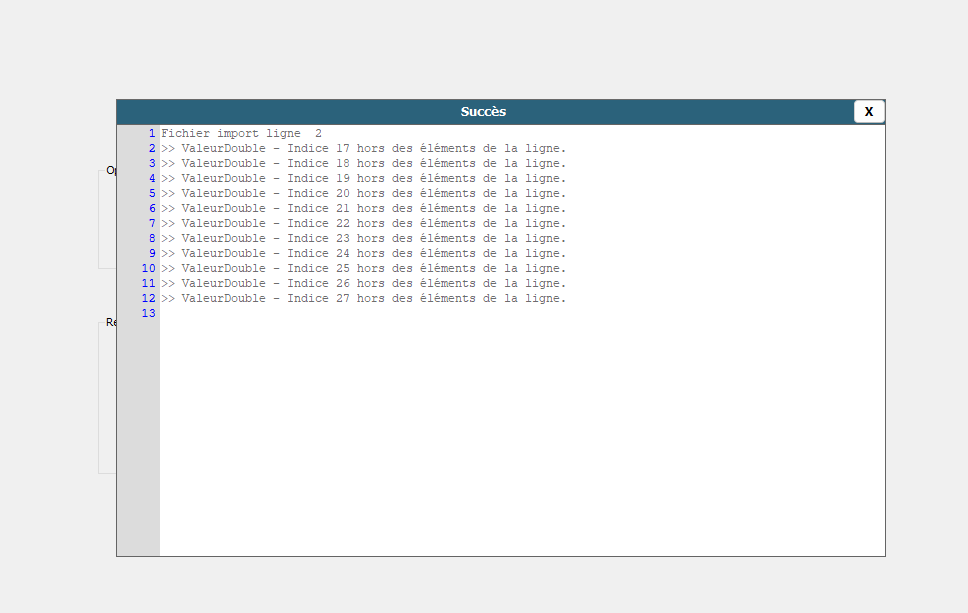Select the 'Indice 24 hors des éléments' line
Screen dimensions: 968x613
[364, 254]
